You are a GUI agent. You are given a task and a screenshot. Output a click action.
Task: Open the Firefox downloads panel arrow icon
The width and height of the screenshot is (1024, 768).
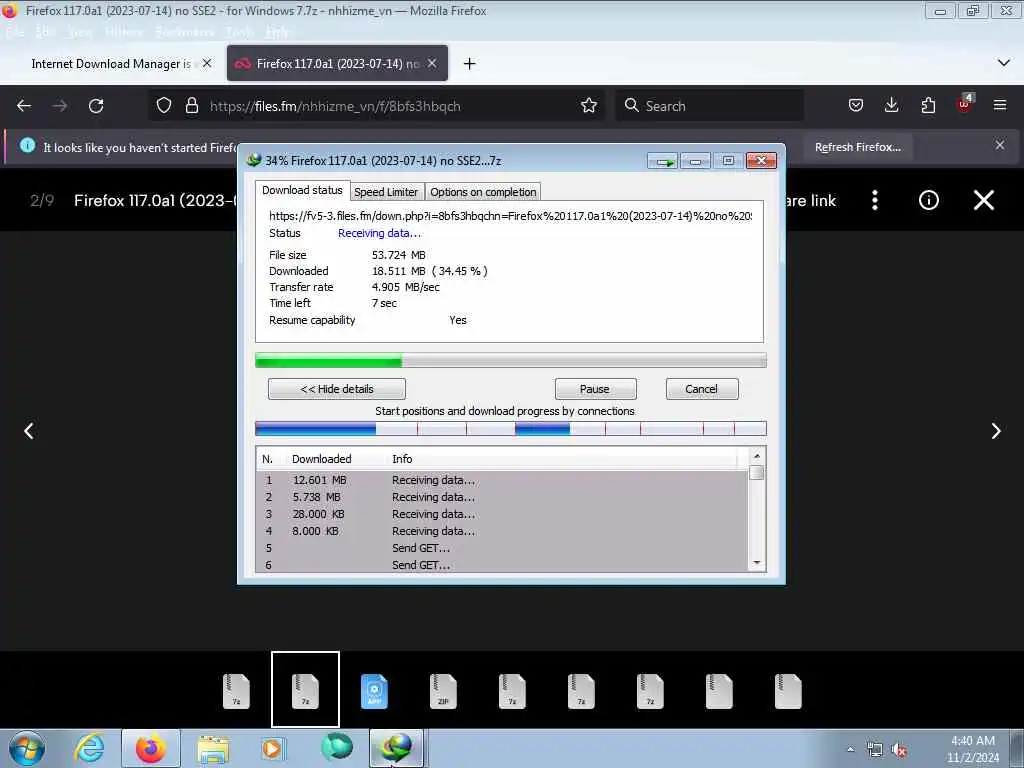coord(891,105)
